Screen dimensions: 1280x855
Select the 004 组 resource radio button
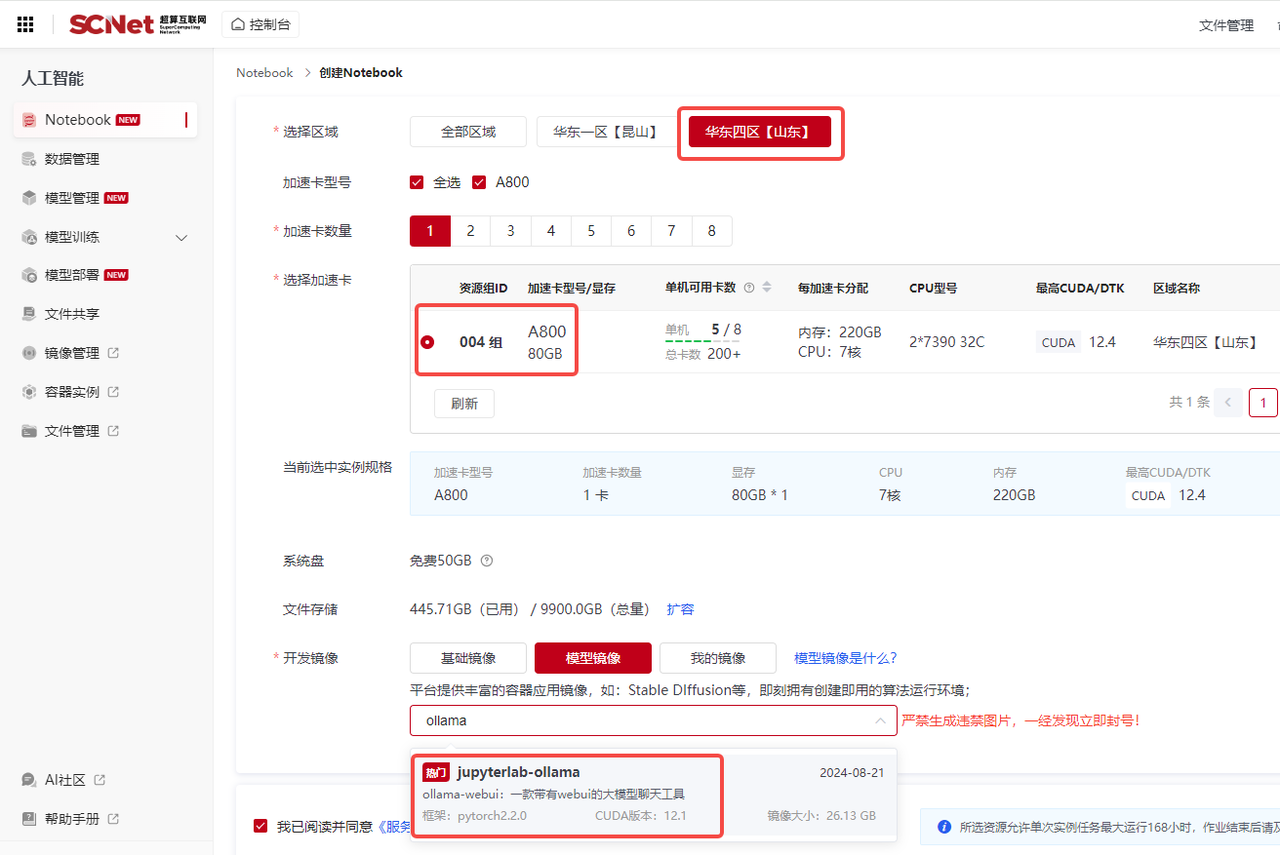click(428, 342)
